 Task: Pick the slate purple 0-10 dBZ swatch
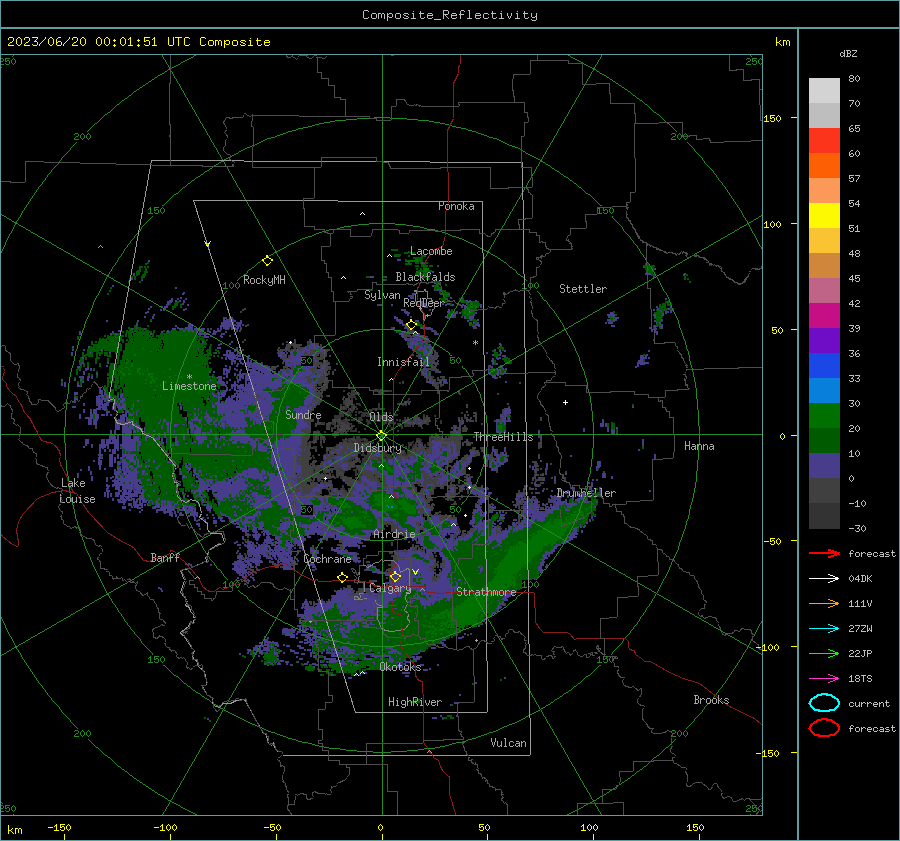point(824,465)
